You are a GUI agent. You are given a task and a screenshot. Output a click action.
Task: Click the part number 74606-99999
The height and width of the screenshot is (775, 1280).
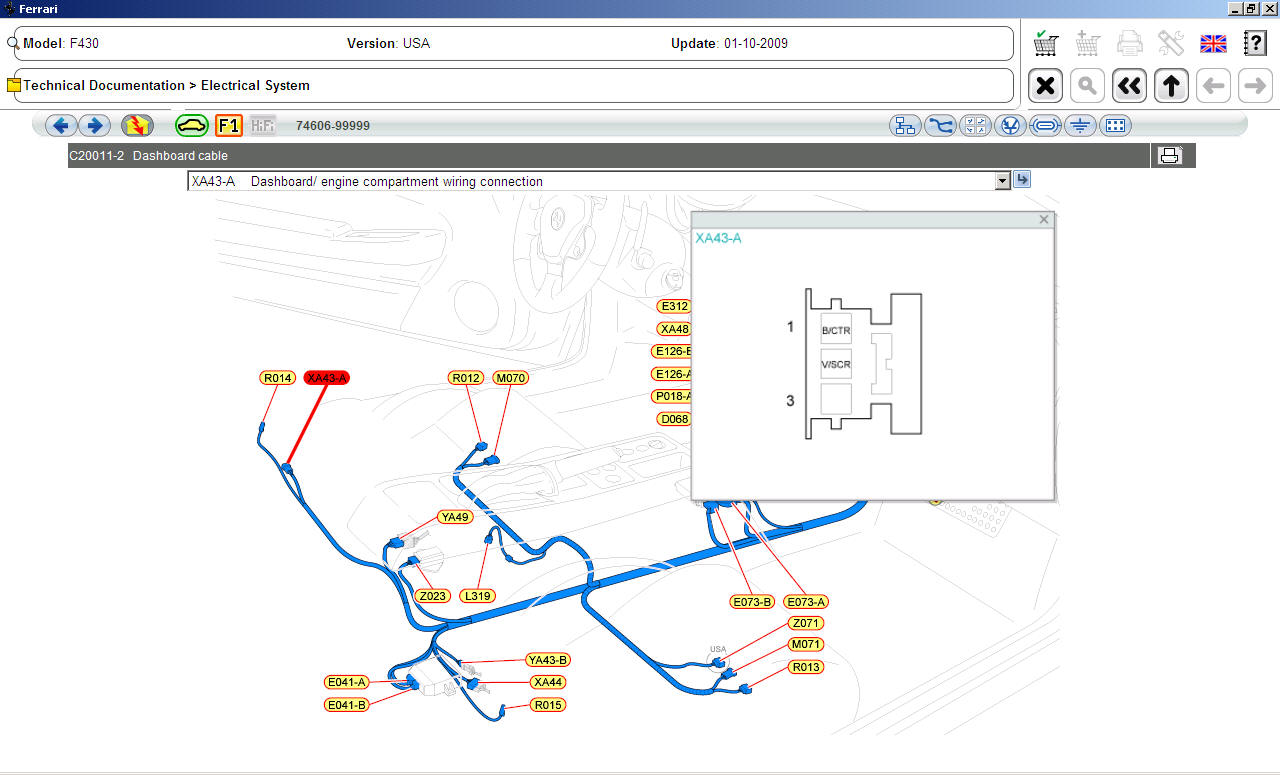[333, 126]
